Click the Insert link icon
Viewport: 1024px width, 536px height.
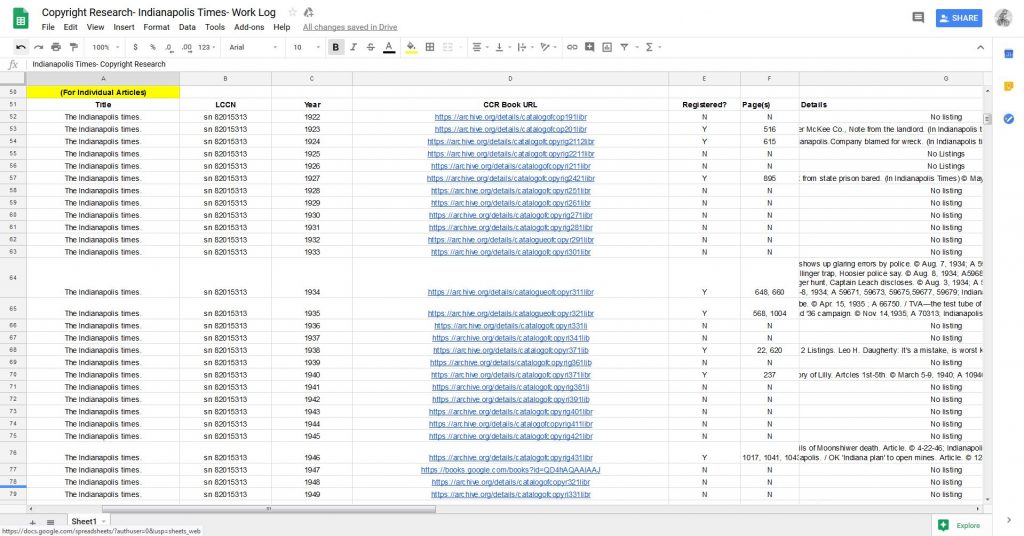(572, 47)
